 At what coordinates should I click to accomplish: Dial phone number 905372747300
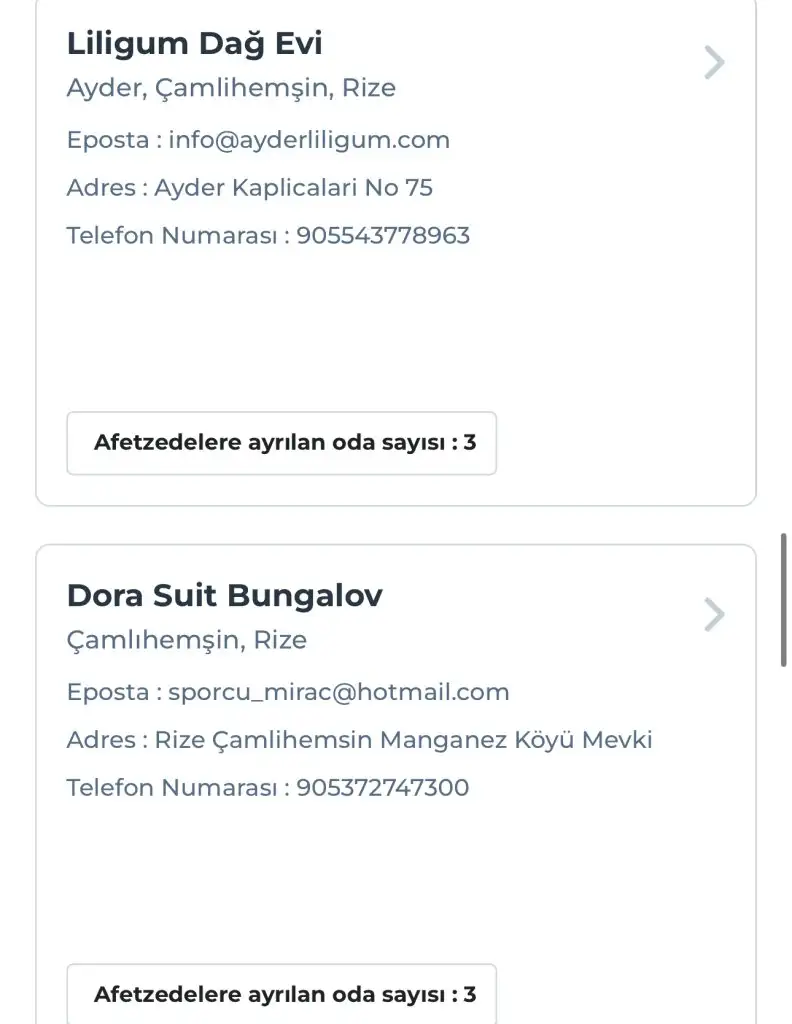tap(383, 788)
